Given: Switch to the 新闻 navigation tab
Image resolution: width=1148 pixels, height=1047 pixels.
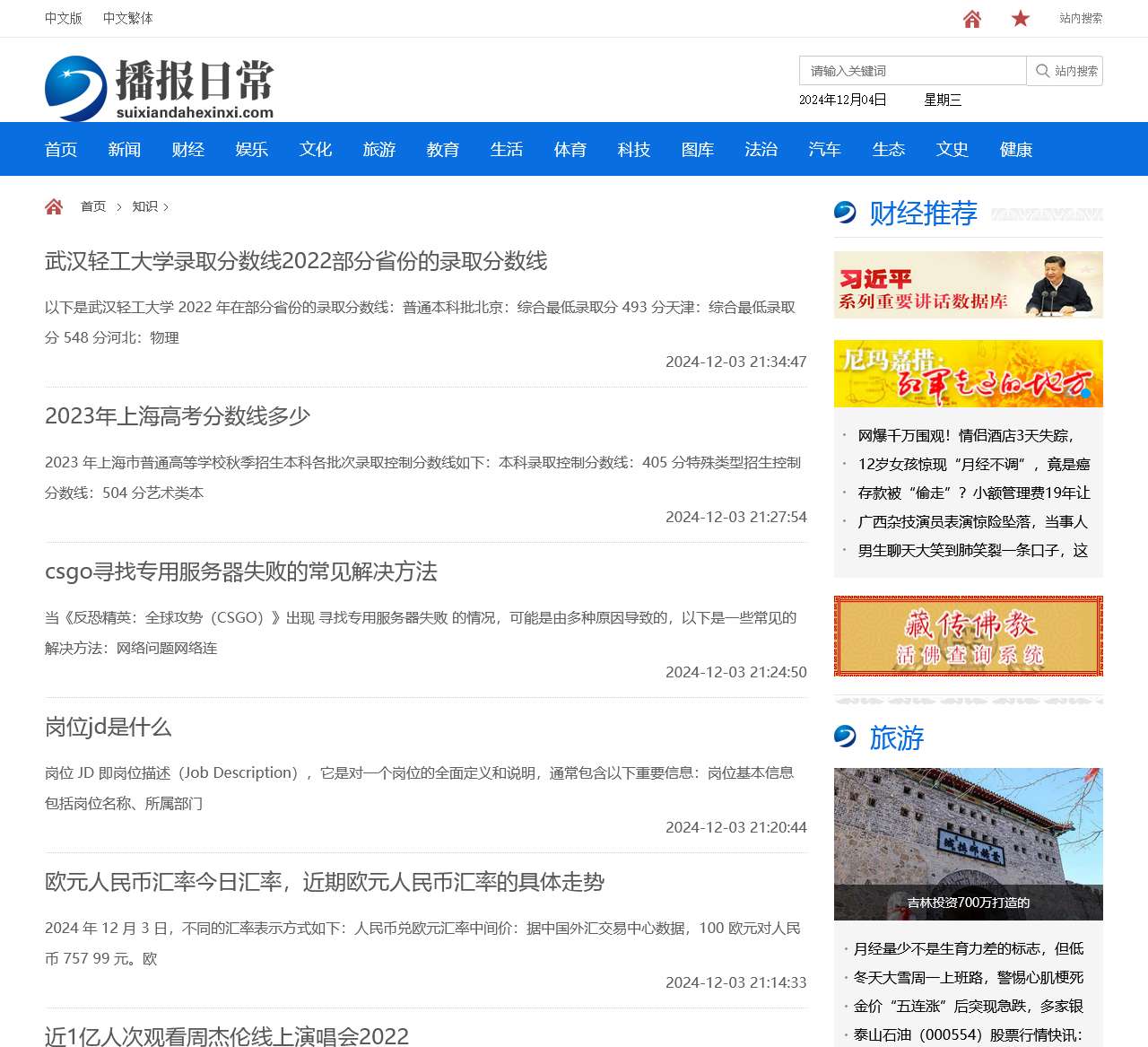Looking at the screenshot, I should pos(124,150).
